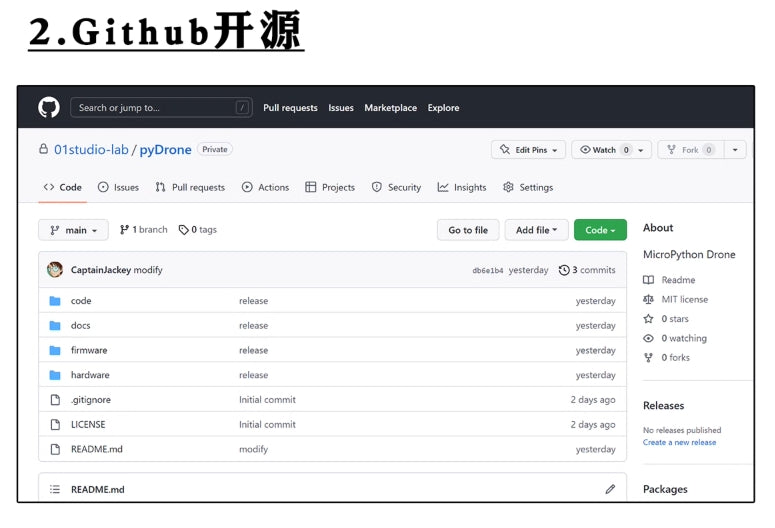Open the Add file dropdown
This screenshot has width=775, height=528.
[536, 230]
